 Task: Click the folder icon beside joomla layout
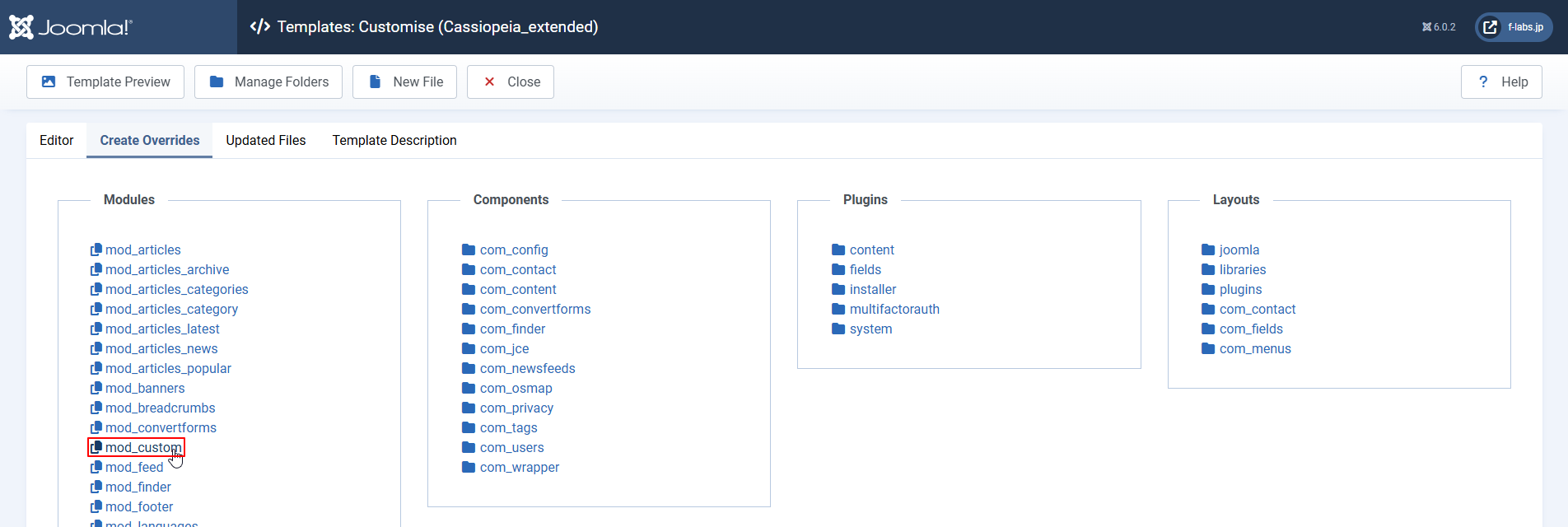coord(1208,250)
